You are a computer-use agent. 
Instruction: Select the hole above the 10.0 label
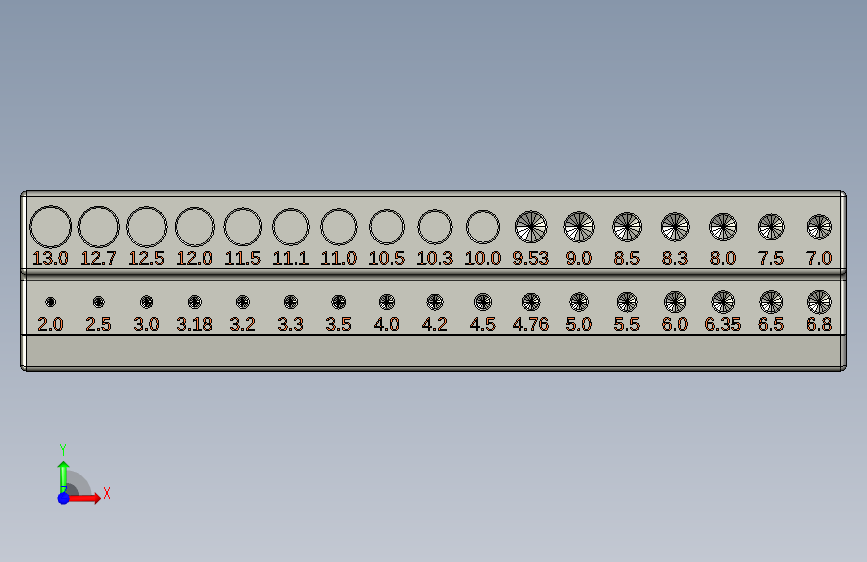(483, 227)
